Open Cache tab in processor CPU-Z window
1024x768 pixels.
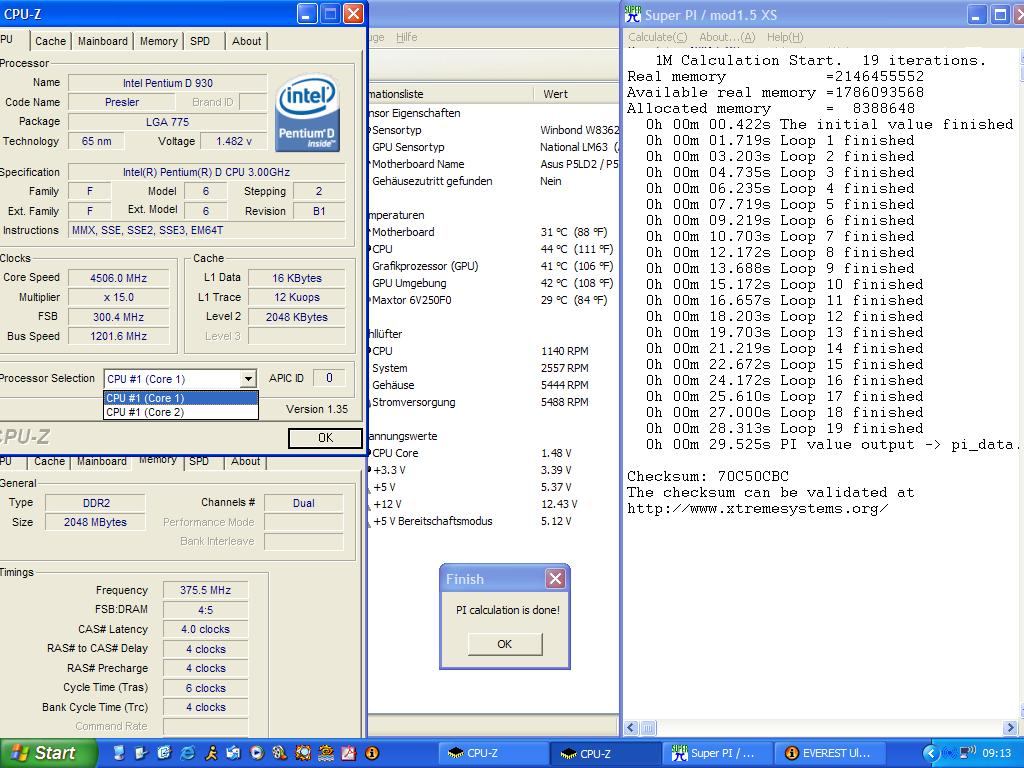(50, 41)
